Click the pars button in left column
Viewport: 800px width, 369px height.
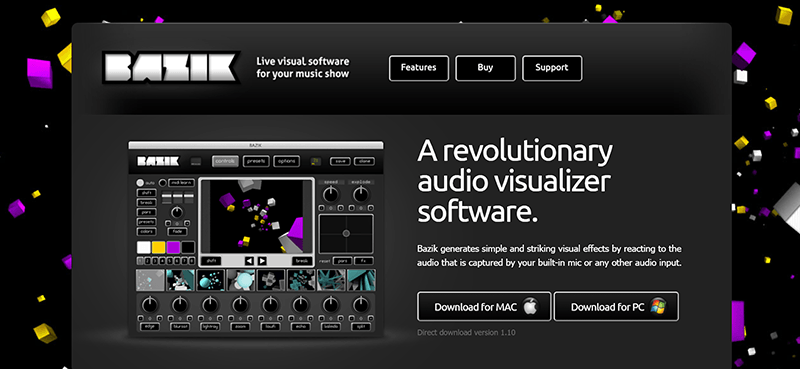tap(146, 212)
